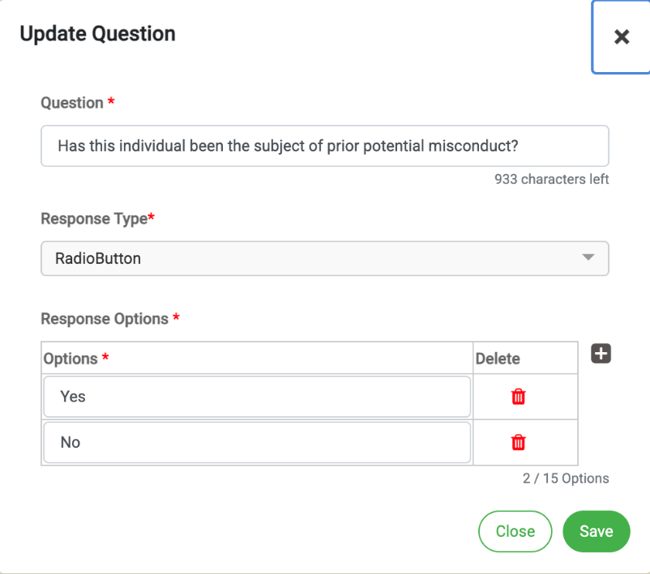650x574 pixels.
Task: Click the Options column header
Action: [70, 359]
